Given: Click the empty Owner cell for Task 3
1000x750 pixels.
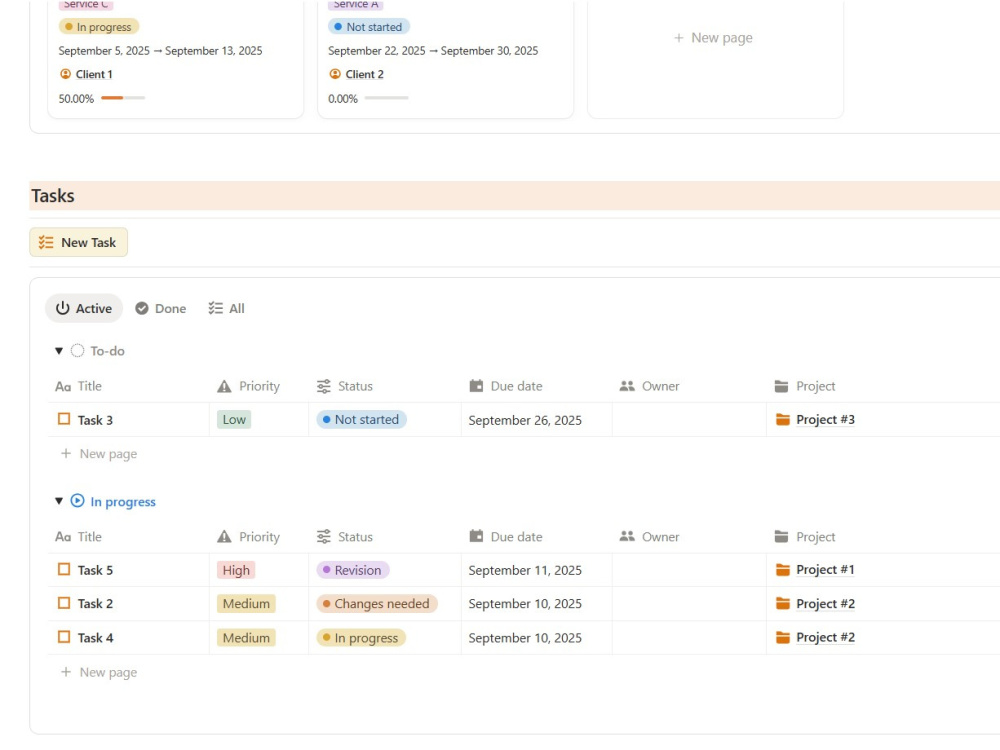Looking at the screenshot, I should point(689,420).
